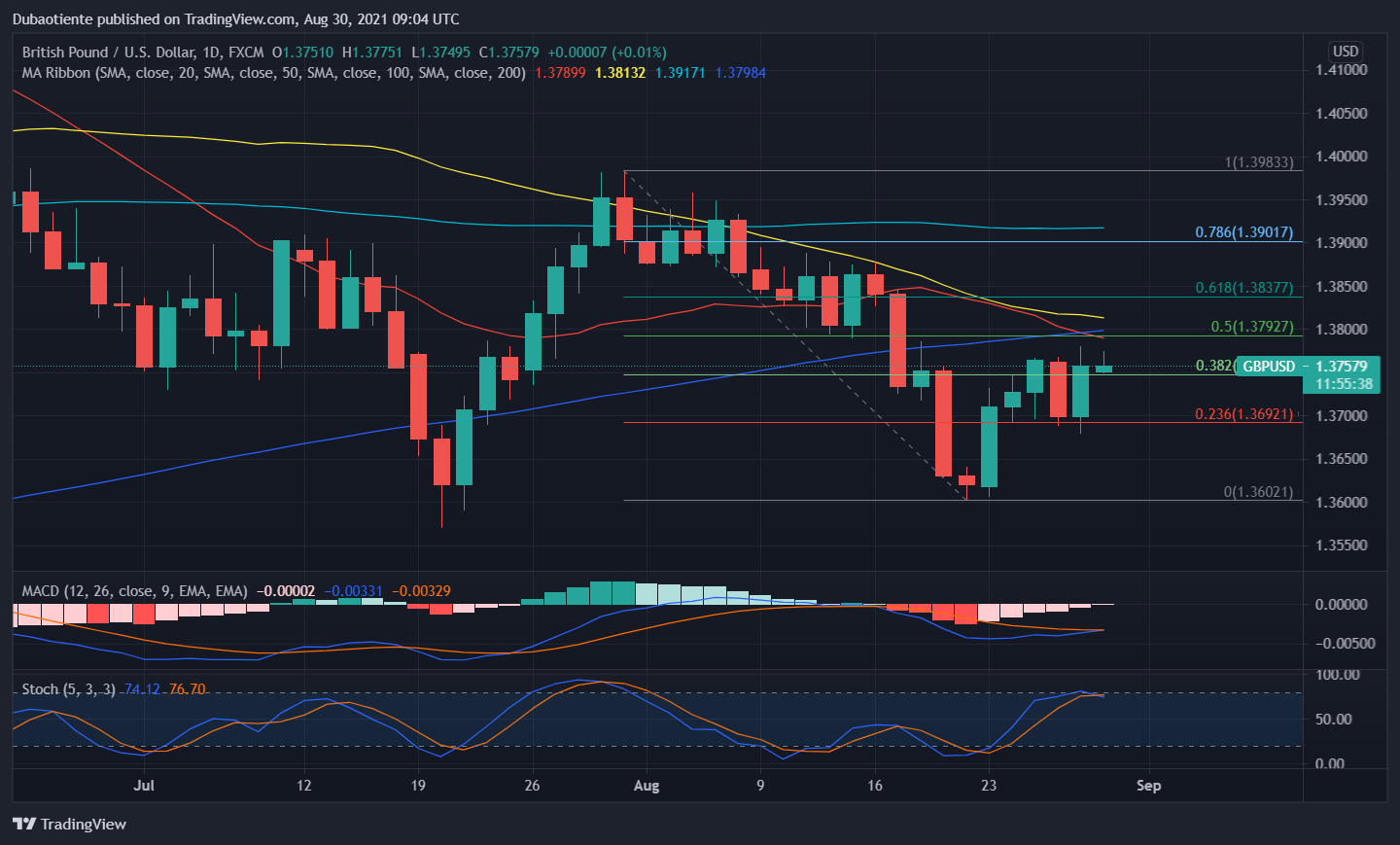
Task: Click the GBPUSD price tag 1.37579
Action: click(1306, 367)
